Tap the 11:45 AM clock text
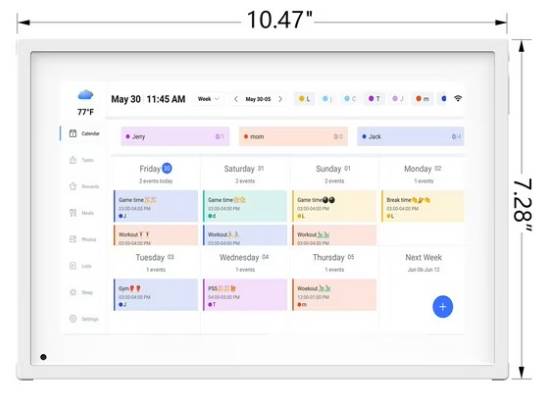 tap(166, 99)
